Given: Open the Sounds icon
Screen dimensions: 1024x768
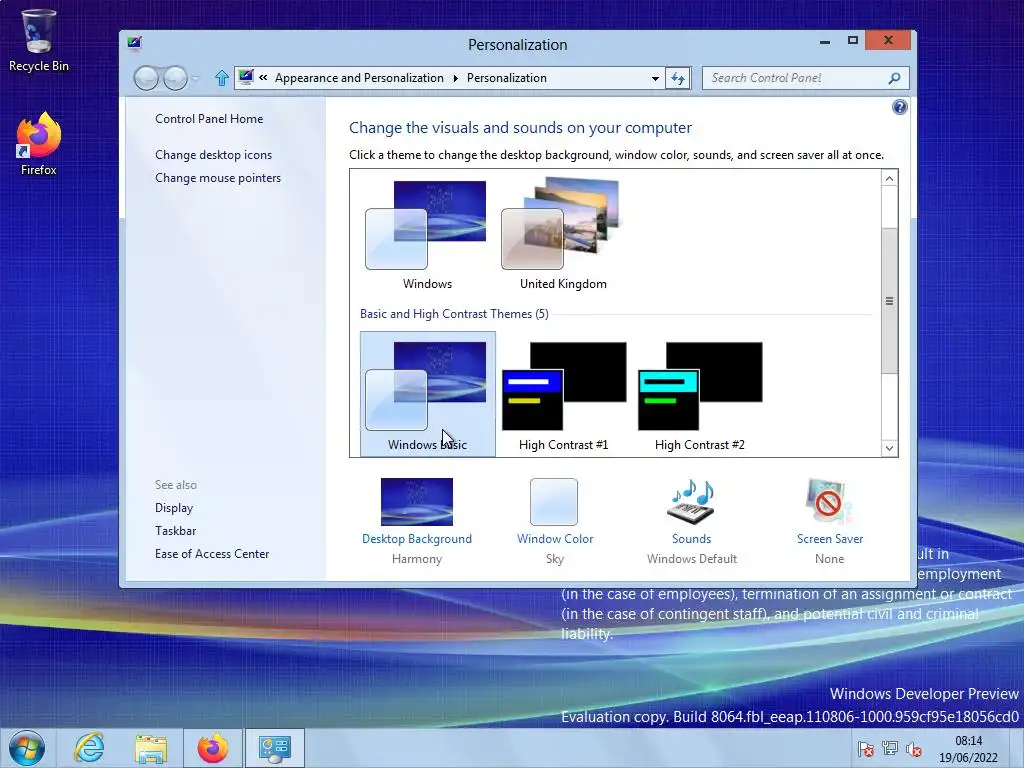Looking at the screenshot, I should coord(691,502).
